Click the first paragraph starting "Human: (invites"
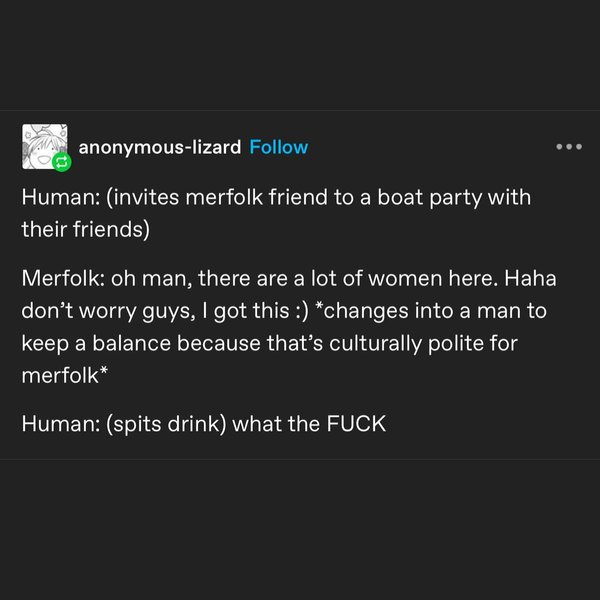This screenshot has height=600, width=600. coord(275,197)
